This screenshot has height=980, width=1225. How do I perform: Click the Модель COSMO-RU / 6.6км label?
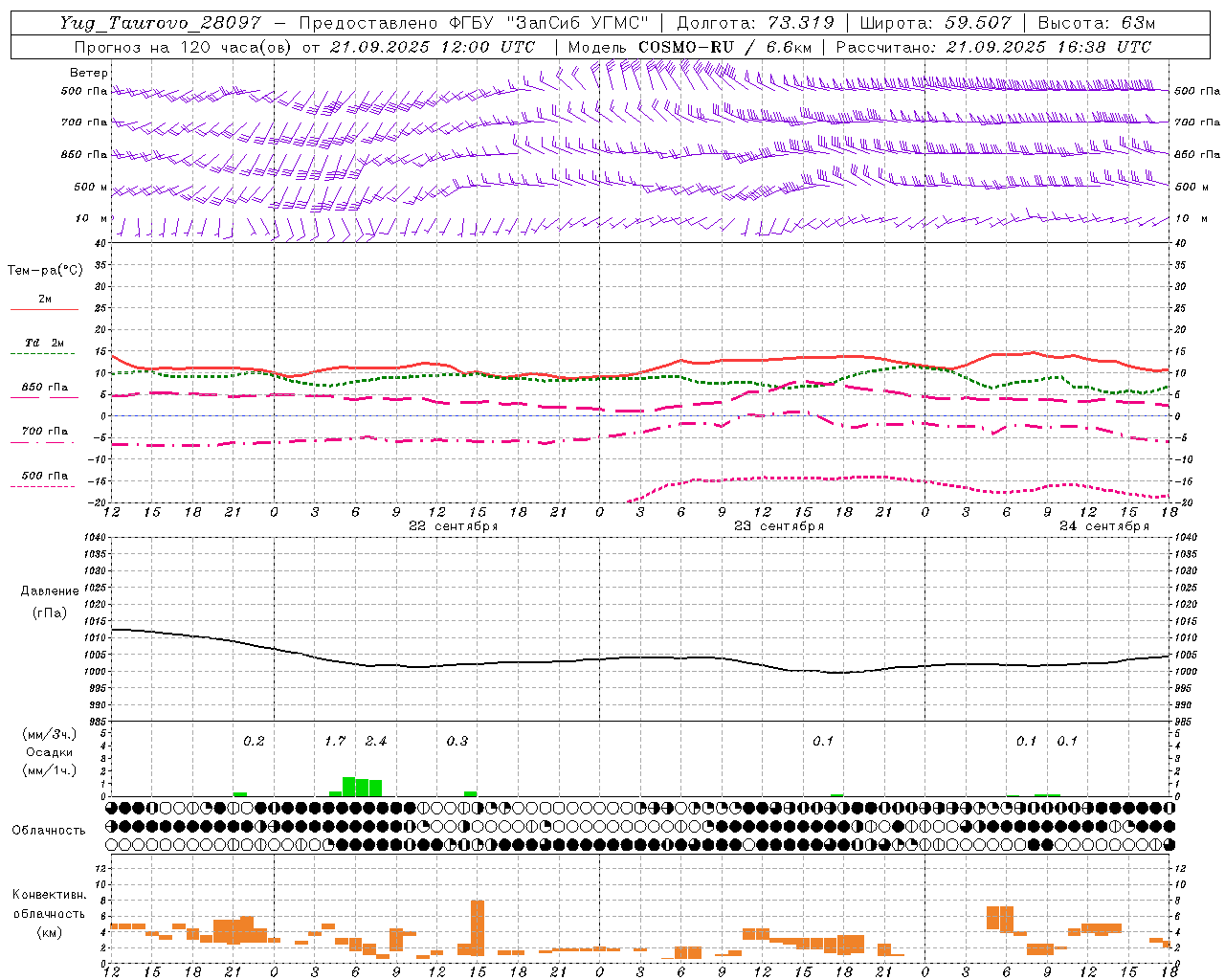(690, 47)
